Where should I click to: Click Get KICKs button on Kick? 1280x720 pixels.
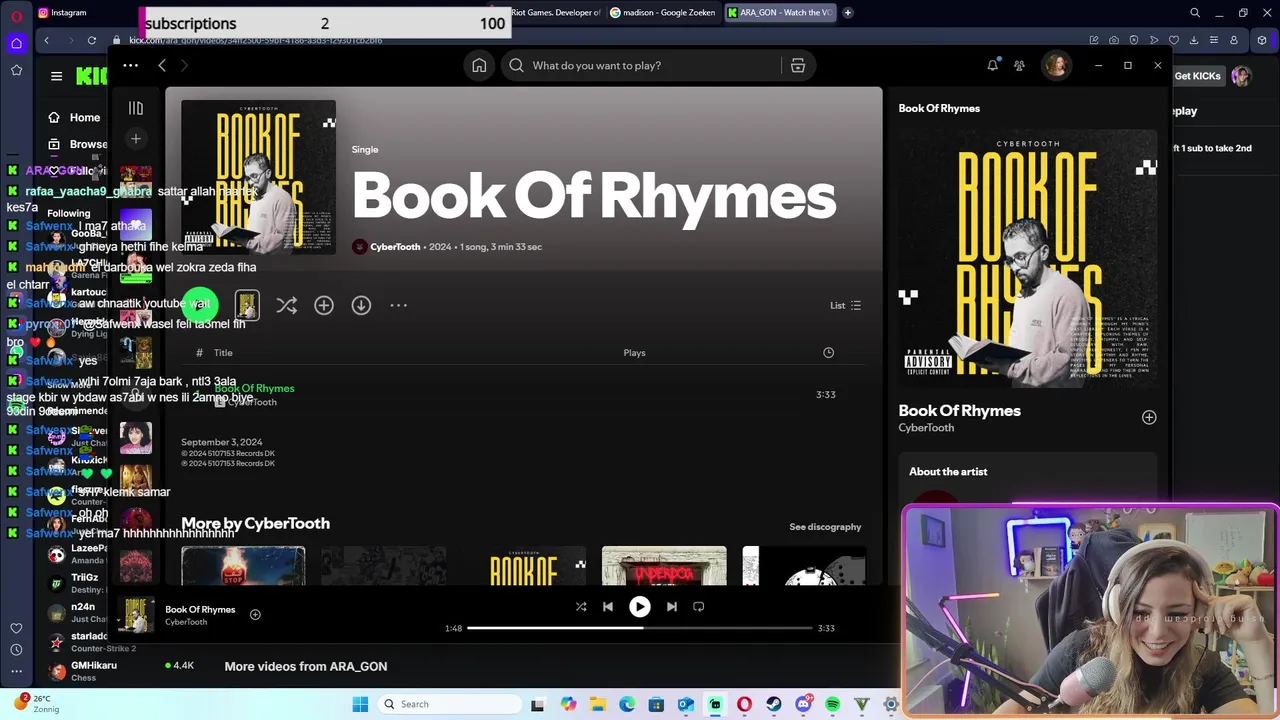tap(1197, 76)
